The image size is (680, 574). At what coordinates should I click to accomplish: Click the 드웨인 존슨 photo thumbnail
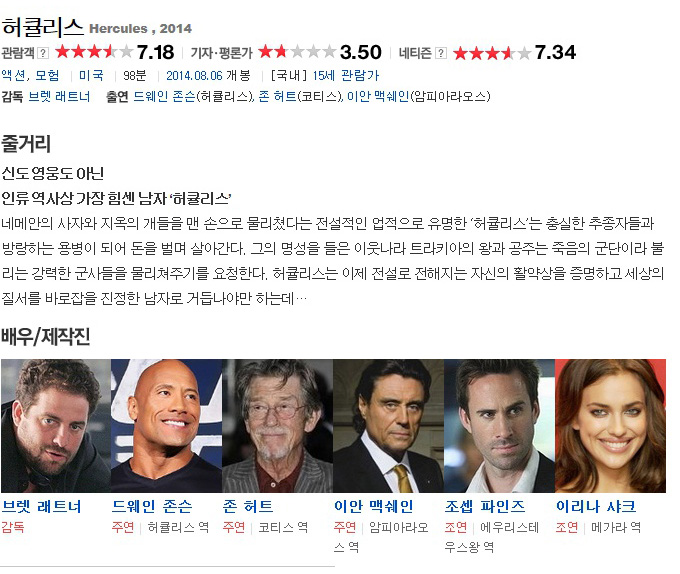click(x=167, y=426)
